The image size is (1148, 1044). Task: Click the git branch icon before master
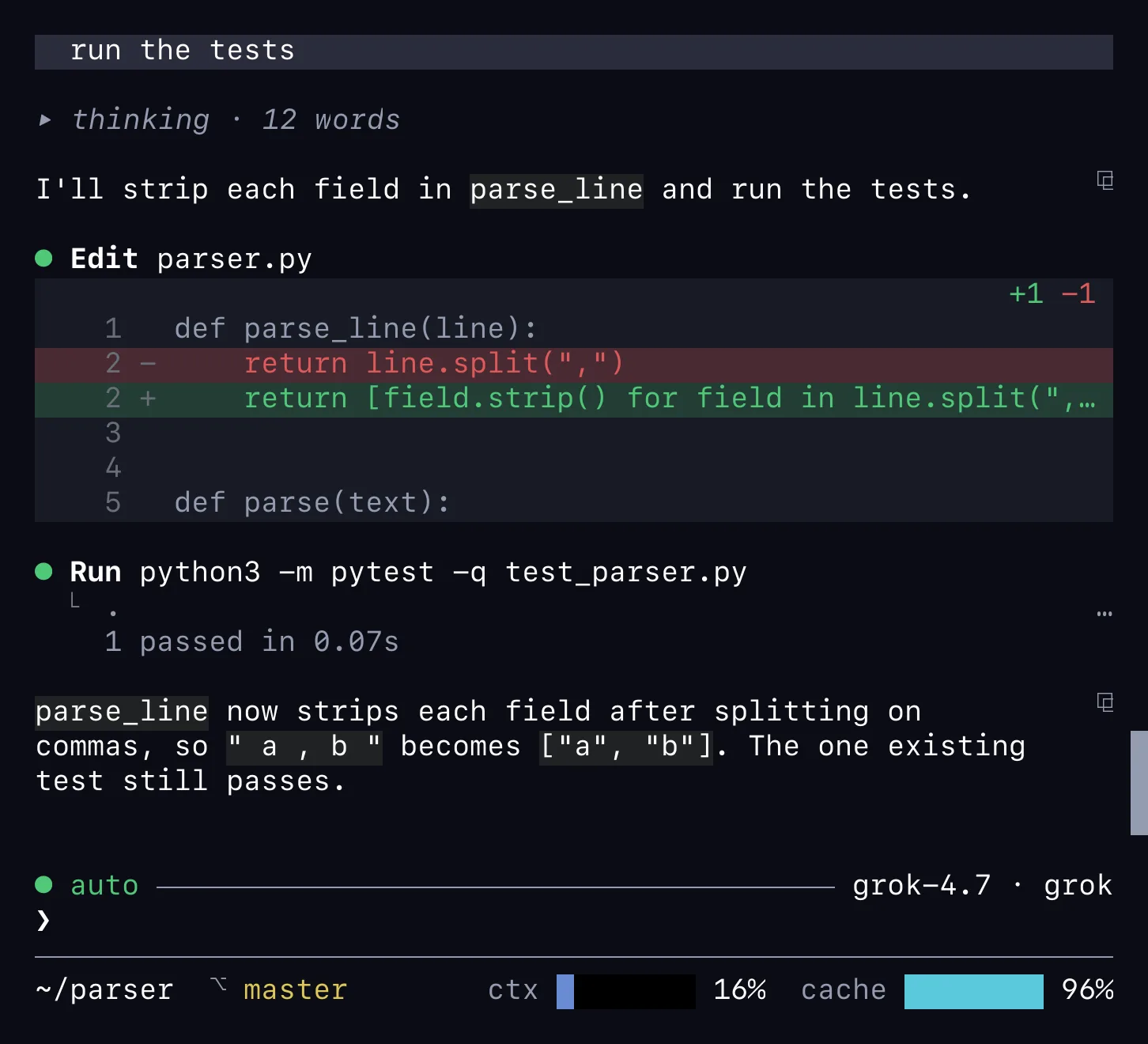[x=218, y=985]
